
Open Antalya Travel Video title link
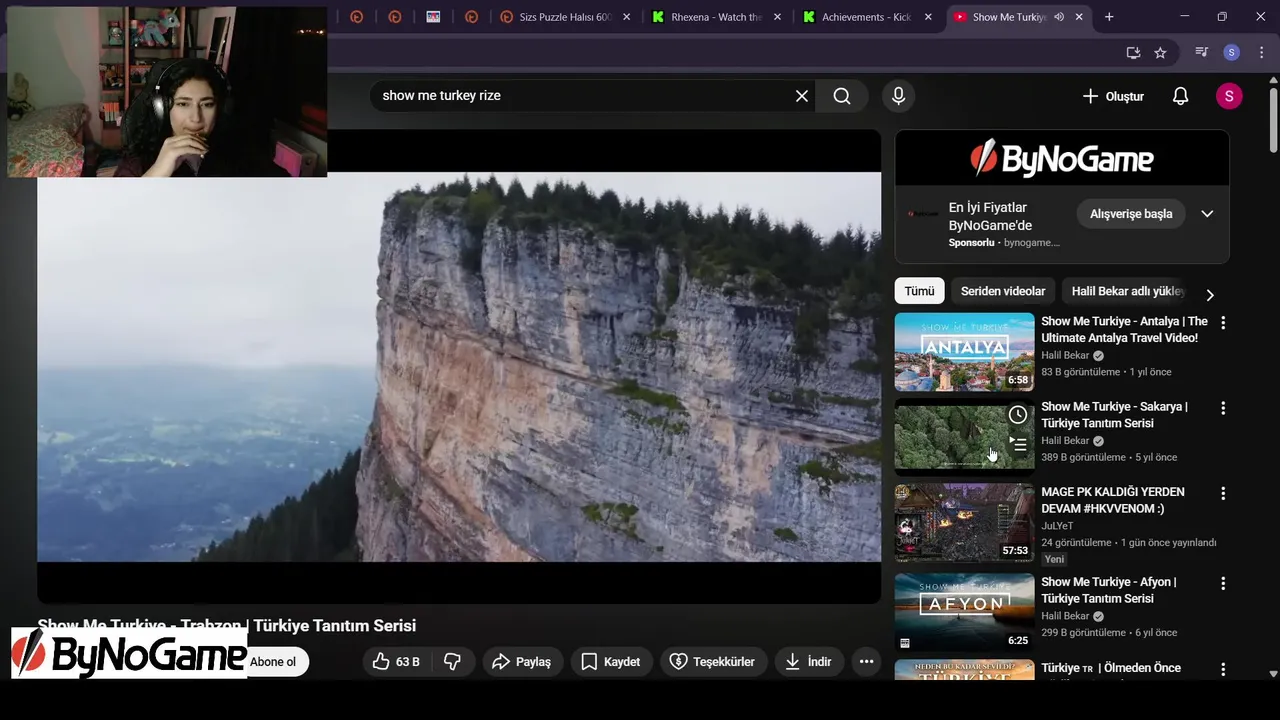[x=1124, y=330]
